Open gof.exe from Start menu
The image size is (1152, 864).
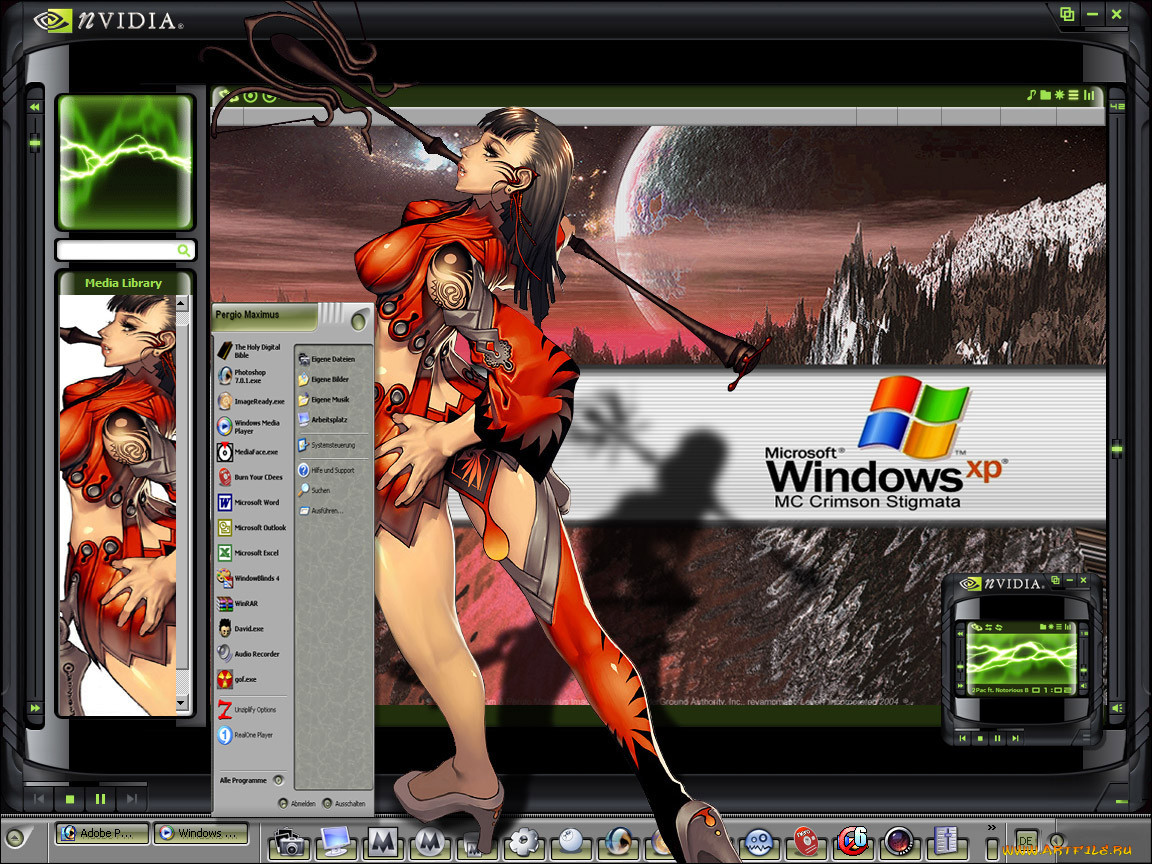(x=237, y=680)
